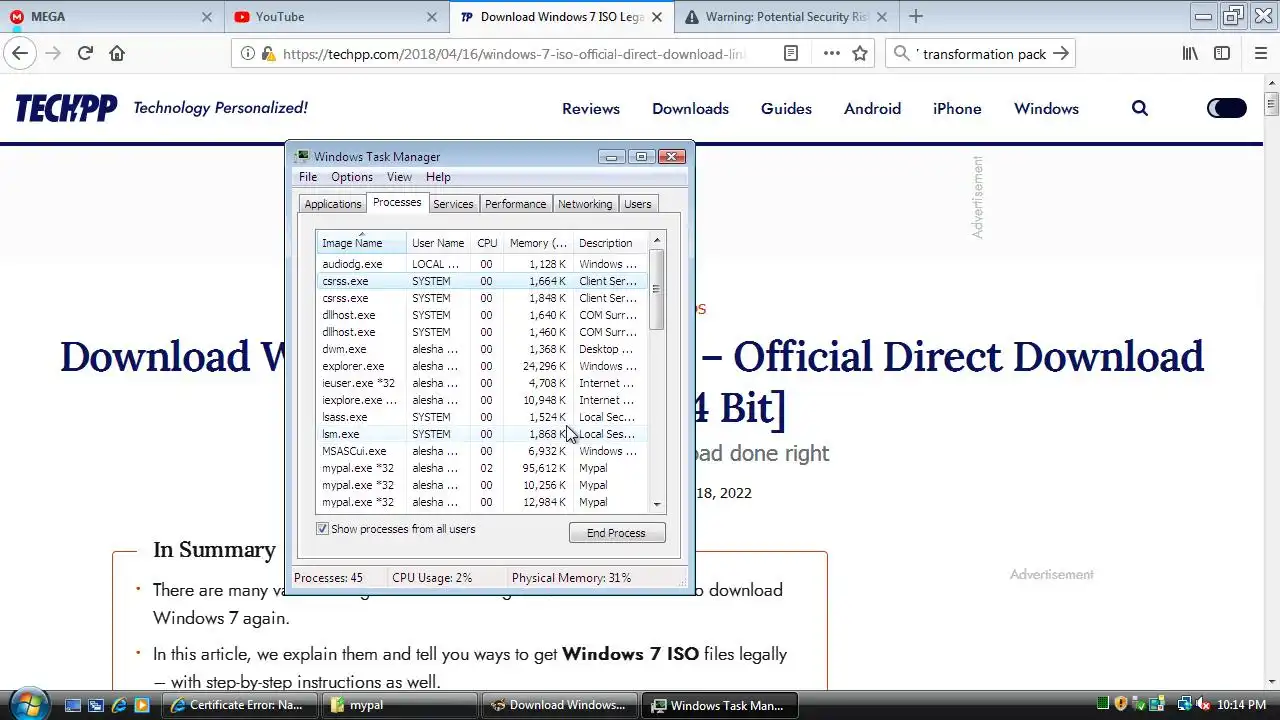This screenshot has height=720, width=1280.
Task: Open a new browser tab
Action: pyautogui.click(x=916, y=16)
